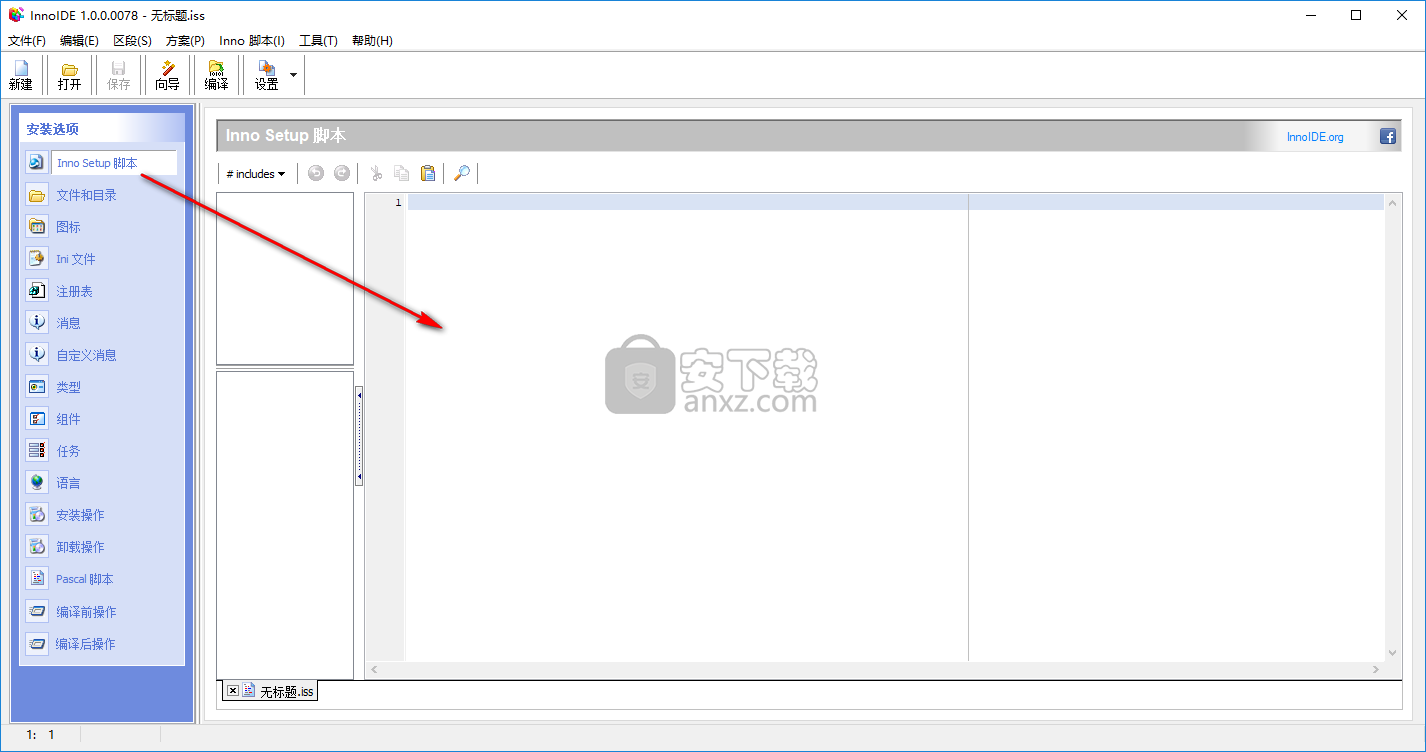Image resolution: width=1426 pixels, height=752 pixels.
Task: Click the 编译后操作 label in sidebar
Action: coord(86,643)
